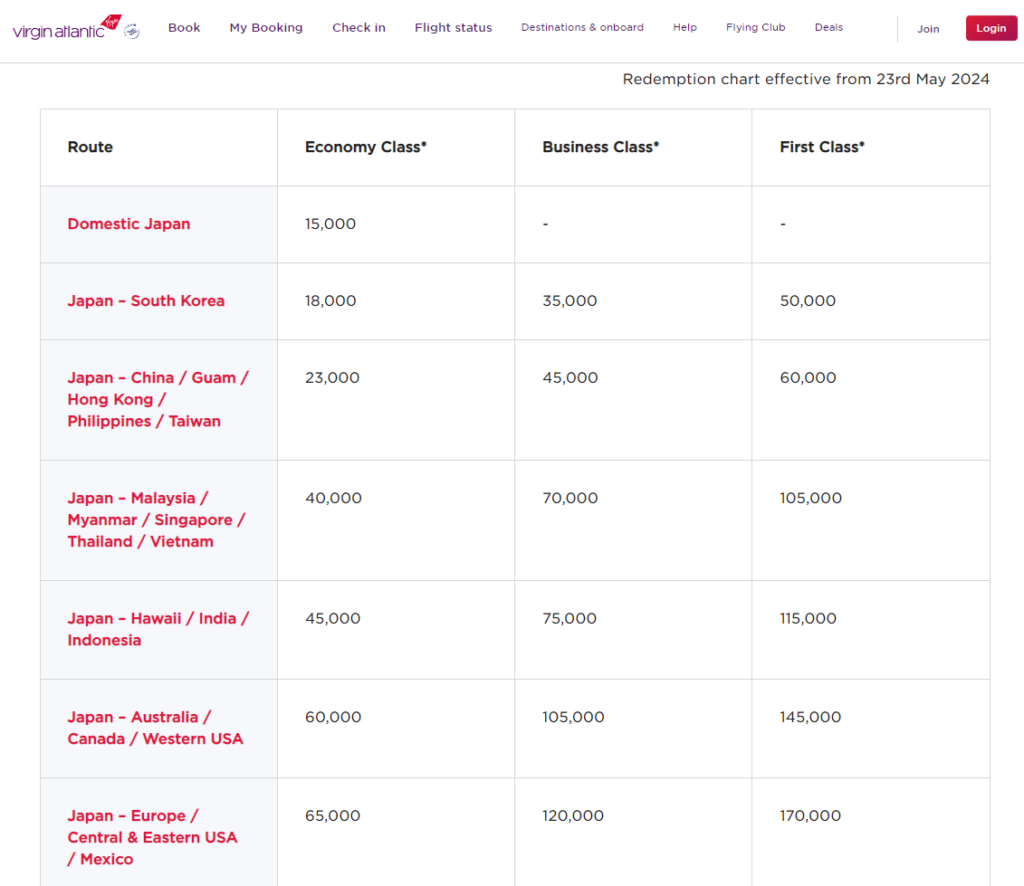This screenshot has width=1024, height=886.
Task: Open the Flying Club page
Action: click(x=755, y=28)
